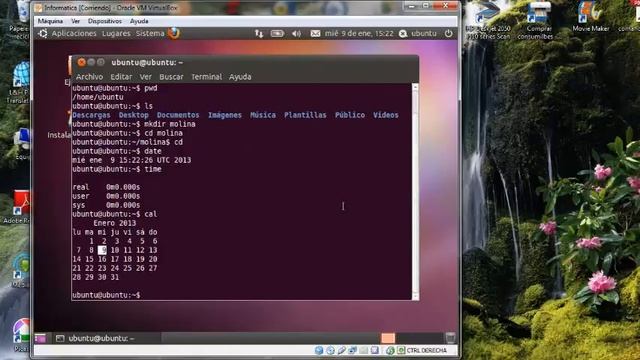This screenshot has width=640, height=360.
Task: Click the Documentos folder name in ls output
Action: [178, 115]
